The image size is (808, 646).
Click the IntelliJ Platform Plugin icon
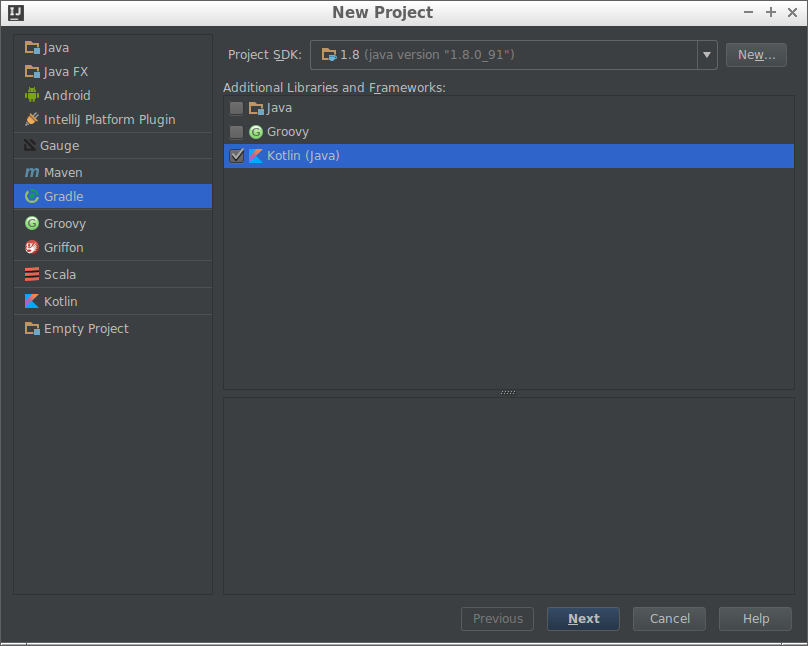[x=32, y=120]
